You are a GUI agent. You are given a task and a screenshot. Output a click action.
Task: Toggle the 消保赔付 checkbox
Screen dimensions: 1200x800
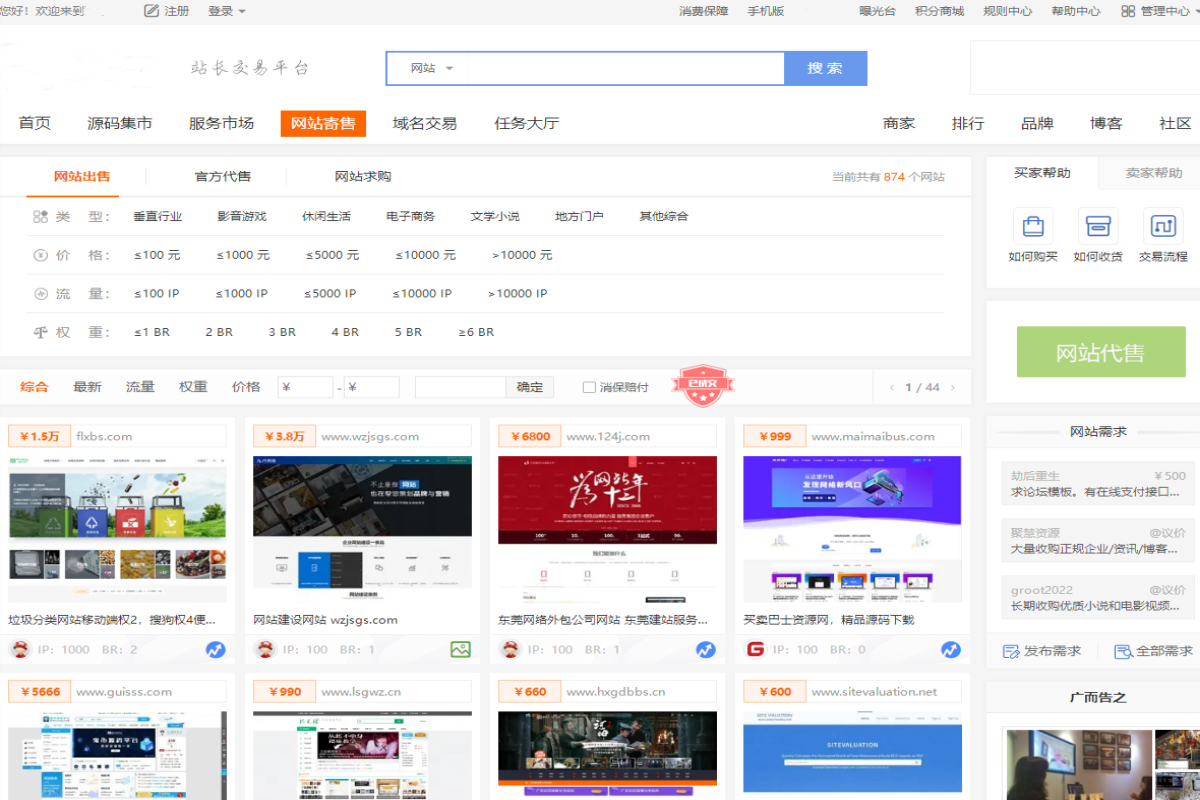click(589, 387)
